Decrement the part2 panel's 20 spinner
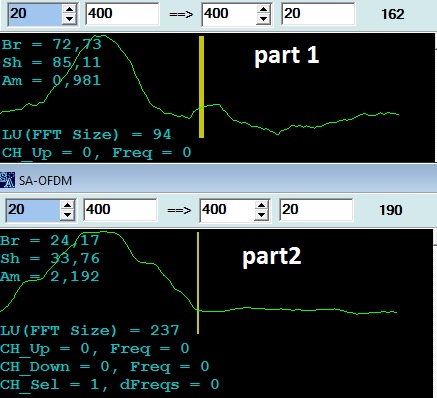437x398 pixels. 67,215
